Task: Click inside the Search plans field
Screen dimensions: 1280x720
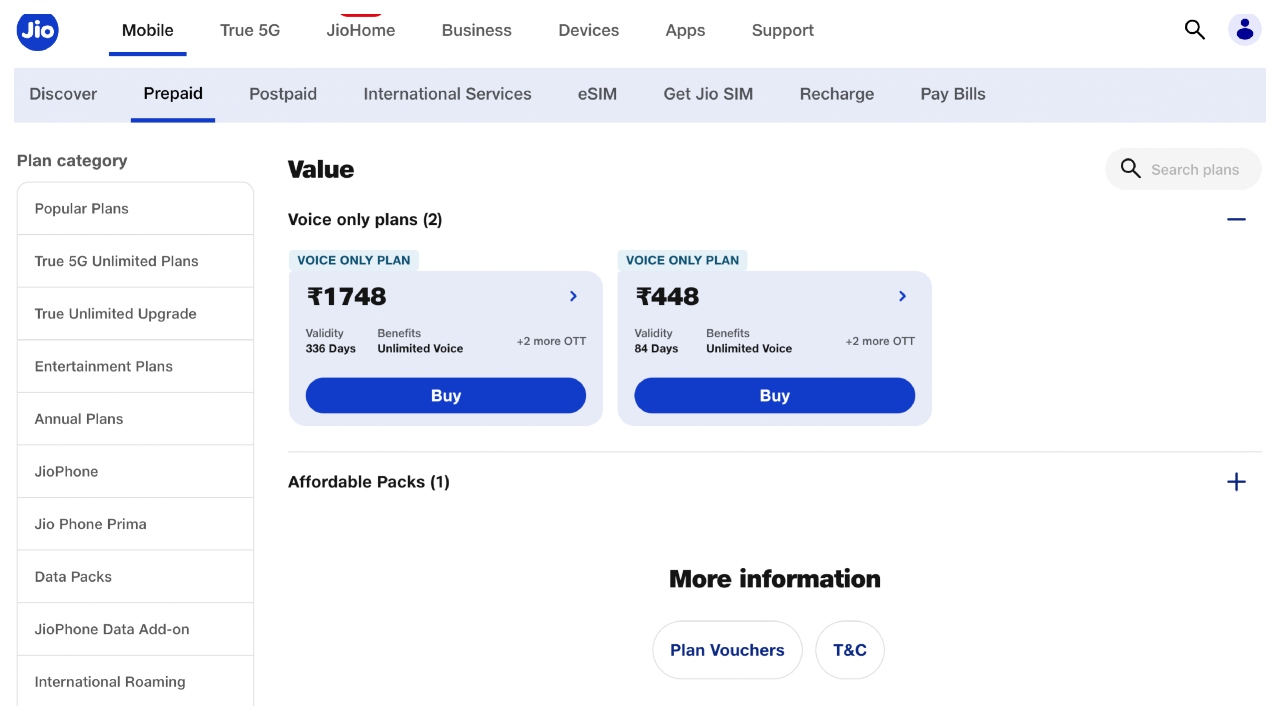Action: (x=1194, y=170)
